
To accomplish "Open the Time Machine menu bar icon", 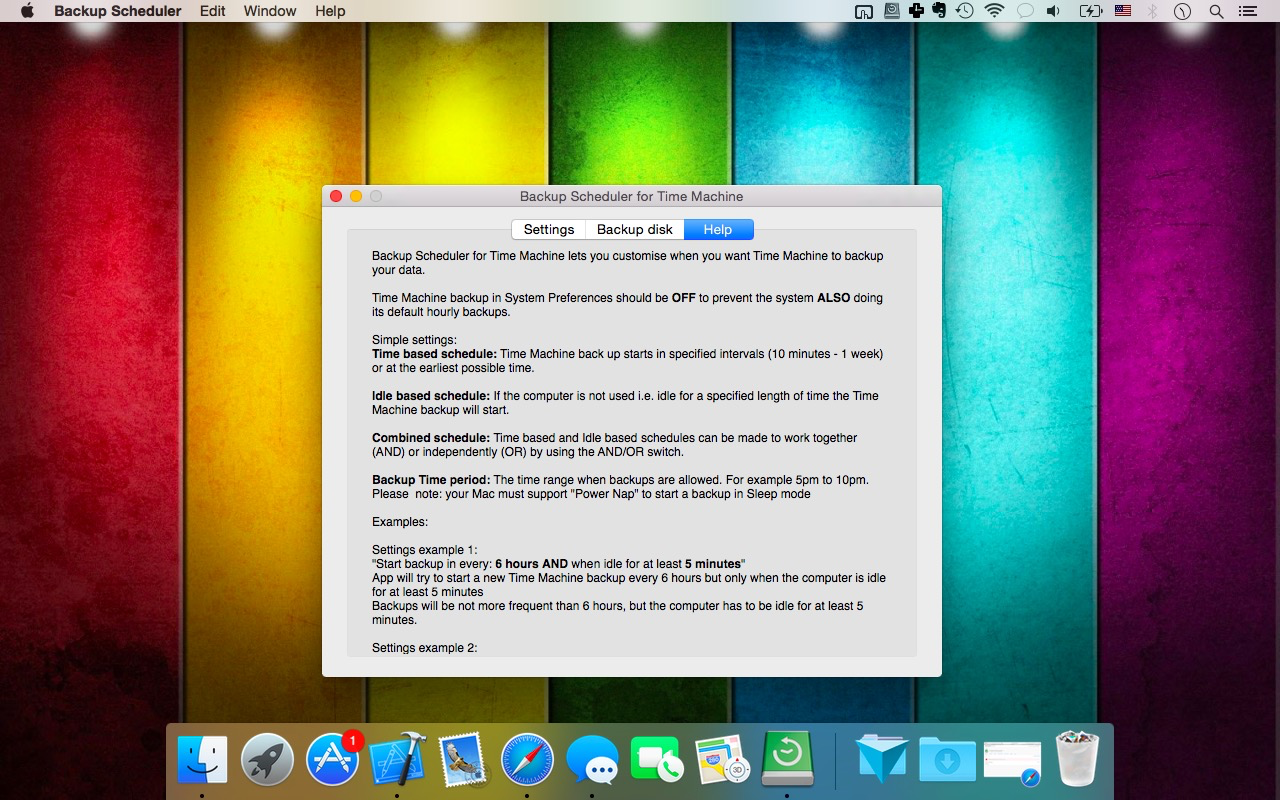I will coord(965,11).
